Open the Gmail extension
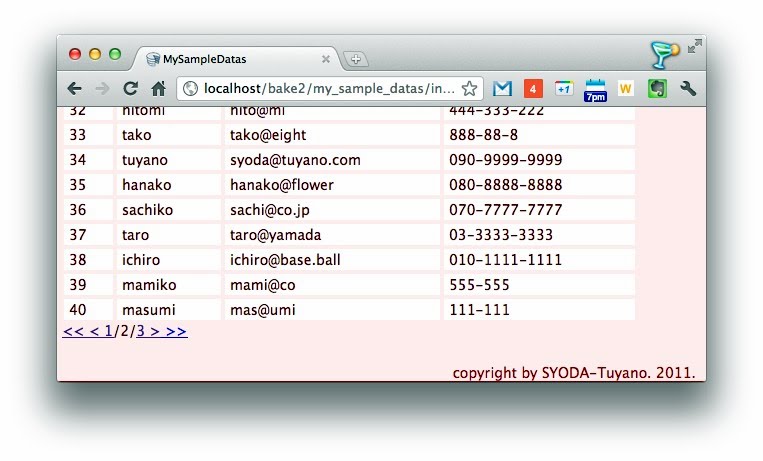This screenshot has height=461, width=763. pos(503,88)
